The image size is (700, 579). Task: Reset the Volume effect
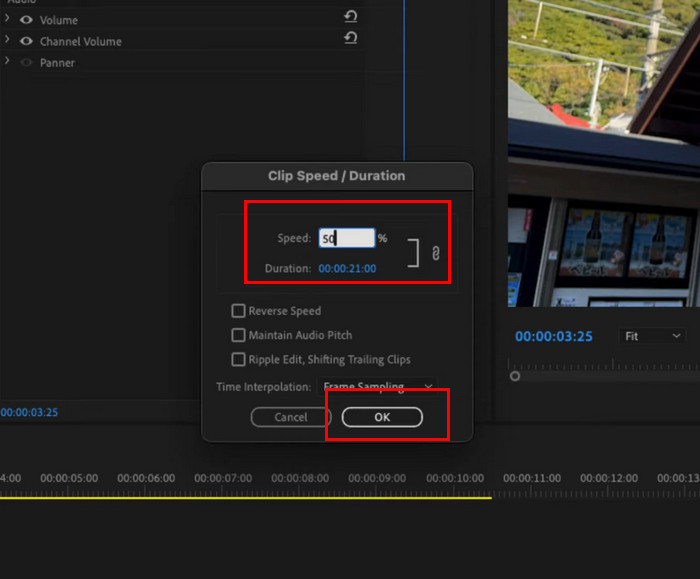point(351,17)
